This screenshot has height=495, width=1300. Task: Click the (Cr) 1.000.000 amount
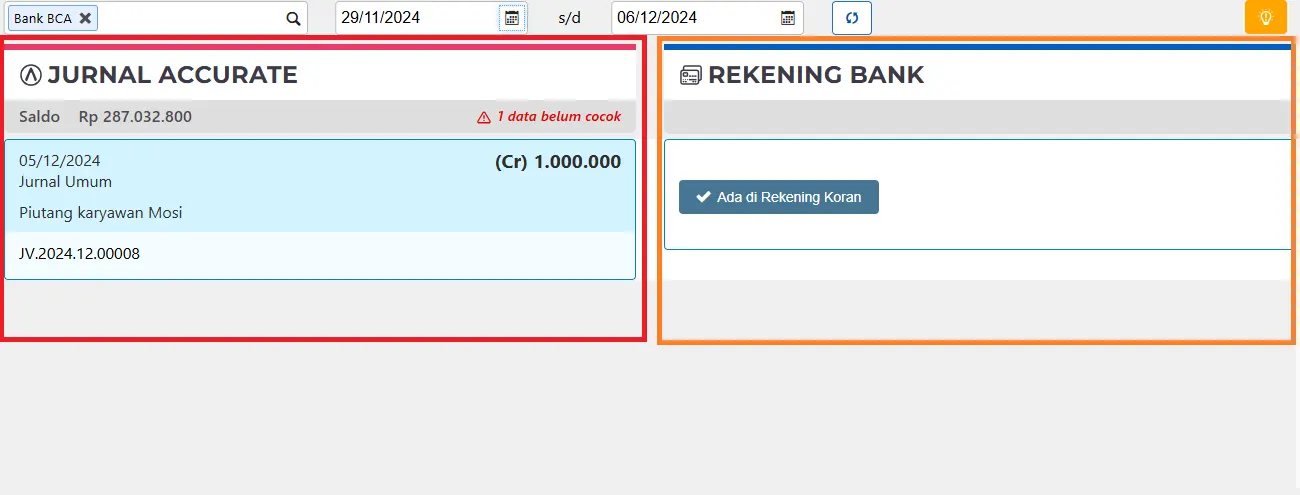pos(558,162)
